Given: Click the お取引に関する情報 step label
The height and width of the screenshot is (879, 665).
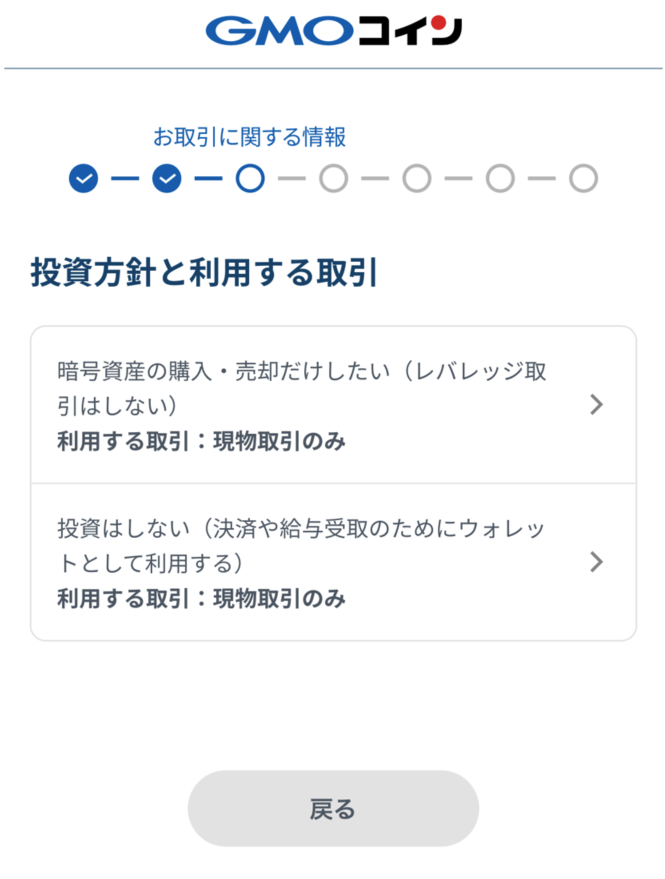Looking at the screenshot, I should 250,137.
